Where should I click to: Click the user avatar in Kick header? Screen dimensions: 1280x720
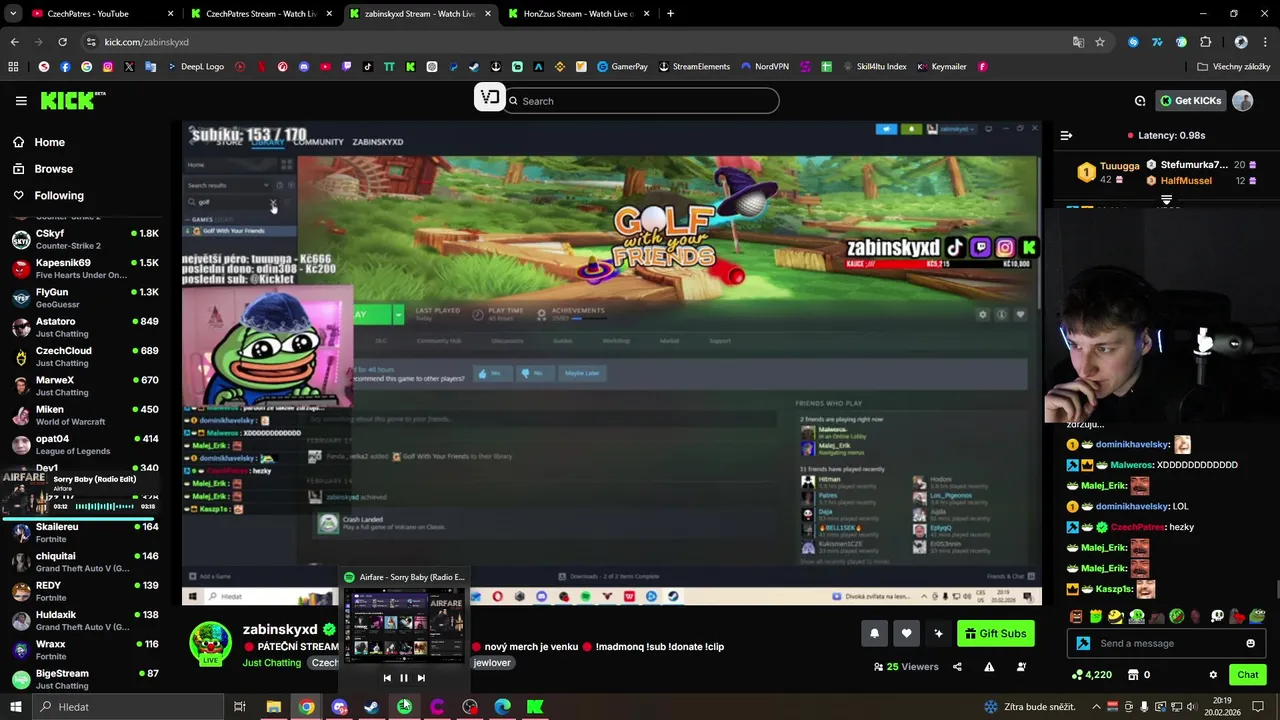pos(1243,101)
